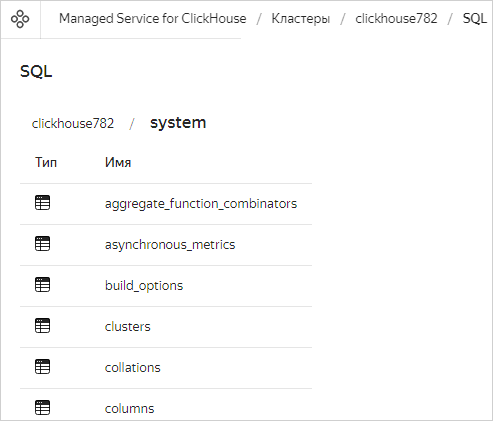Image resolution: width=493 pixels, height=421 pixels.
Task: Click table icon beside columns
Action: (x=42, y=408)
